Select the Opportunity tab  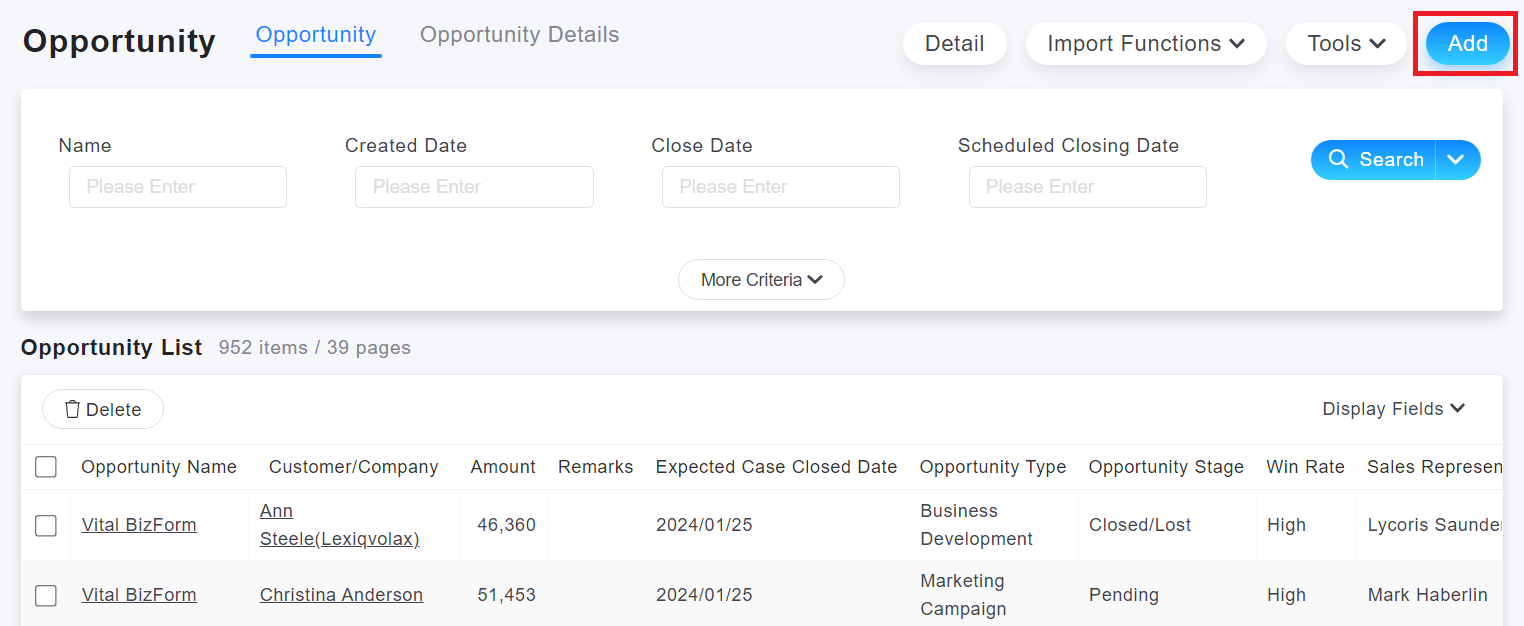pyautogui.click(x=316, y=35)
